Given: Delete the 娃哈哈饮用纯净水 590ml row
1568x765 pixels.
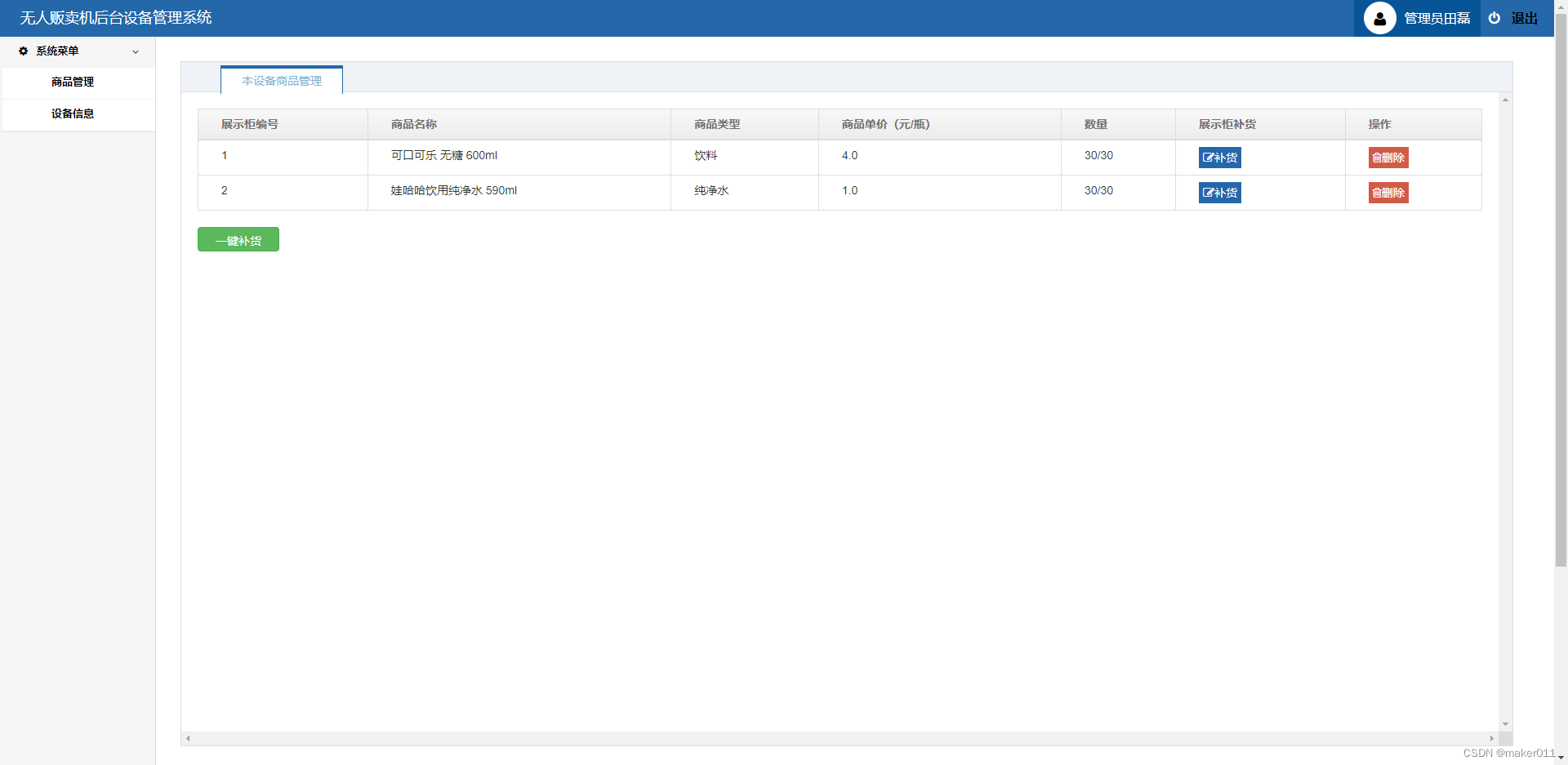Looking at the screenshot, I should pyautogui.click(x=1388, y=193).
